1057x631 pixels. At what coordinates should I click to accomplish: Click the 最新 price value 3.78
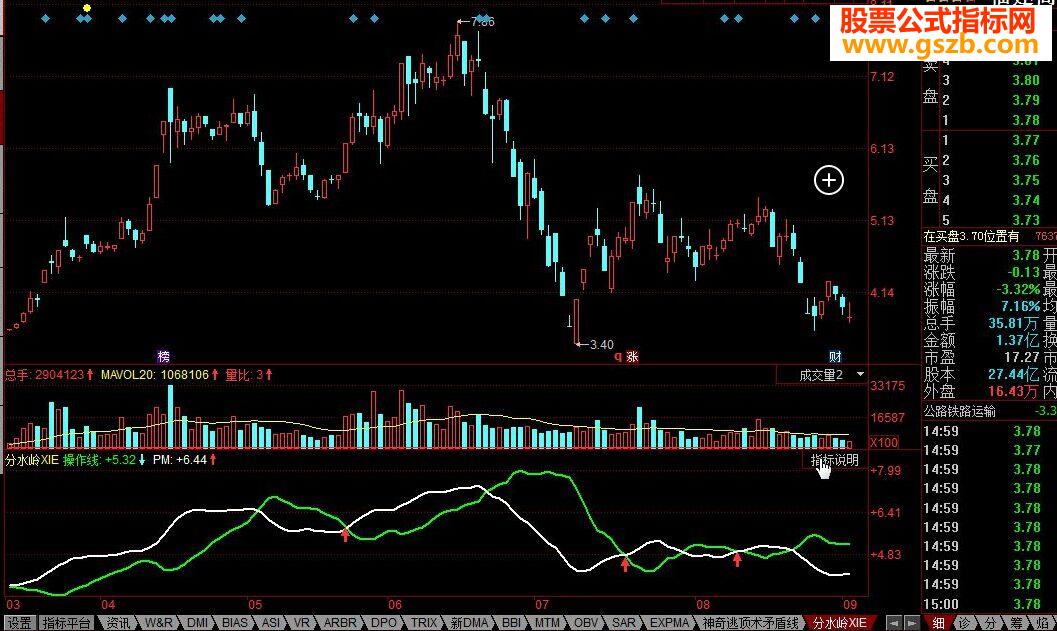(1026, 256)
